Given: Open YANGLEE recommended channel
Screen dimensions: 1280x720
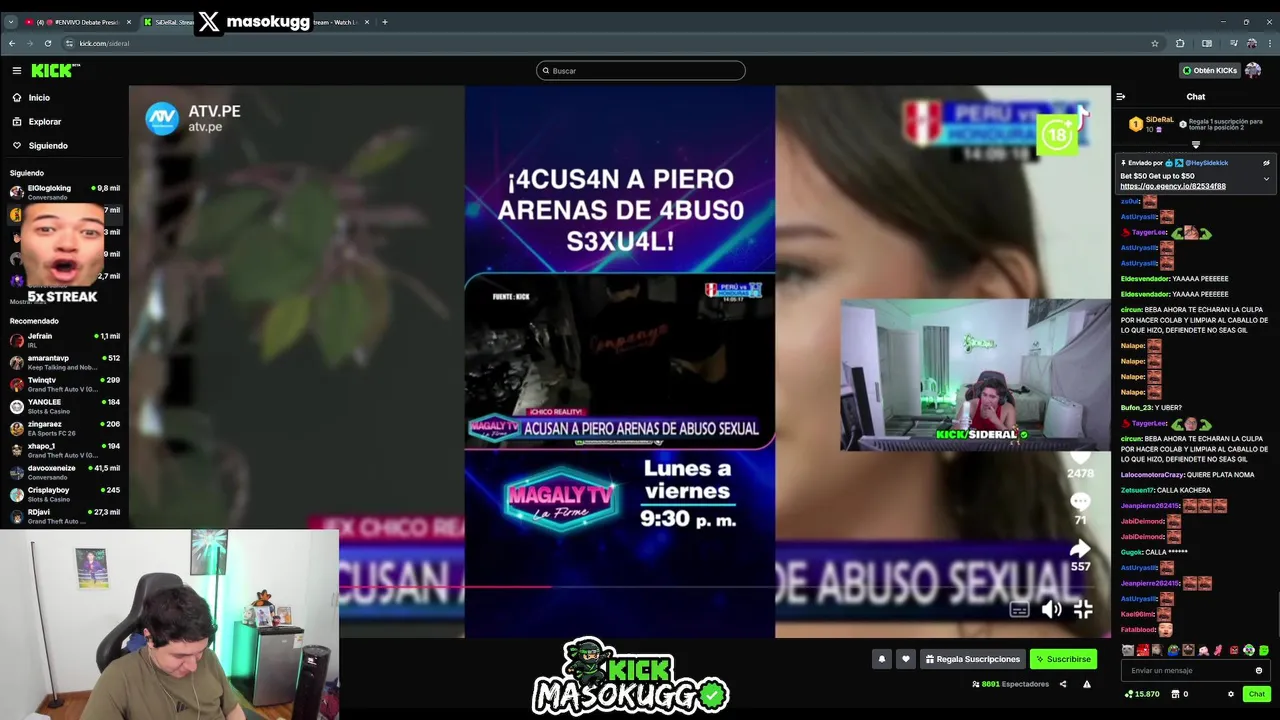Looking at the screenshot, I should point(65,406).
